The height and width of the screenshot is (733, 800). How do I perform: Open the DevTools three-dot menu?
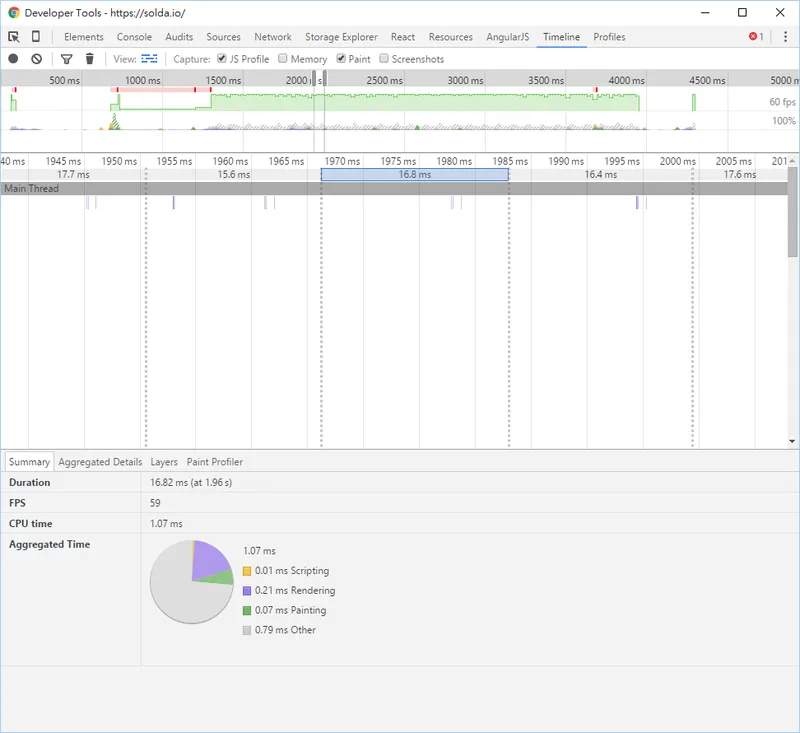(x=785, y=37)
